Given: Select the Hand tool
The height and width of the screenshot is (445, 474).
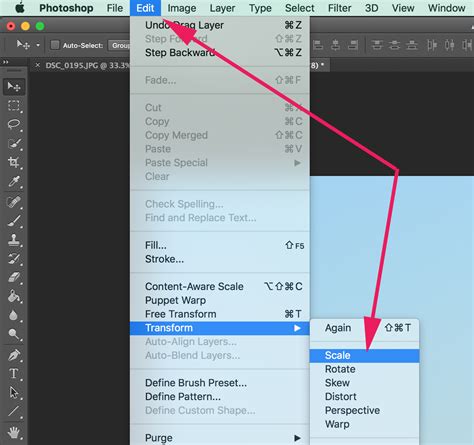Looking at the screenshot, I should (14, 433).
